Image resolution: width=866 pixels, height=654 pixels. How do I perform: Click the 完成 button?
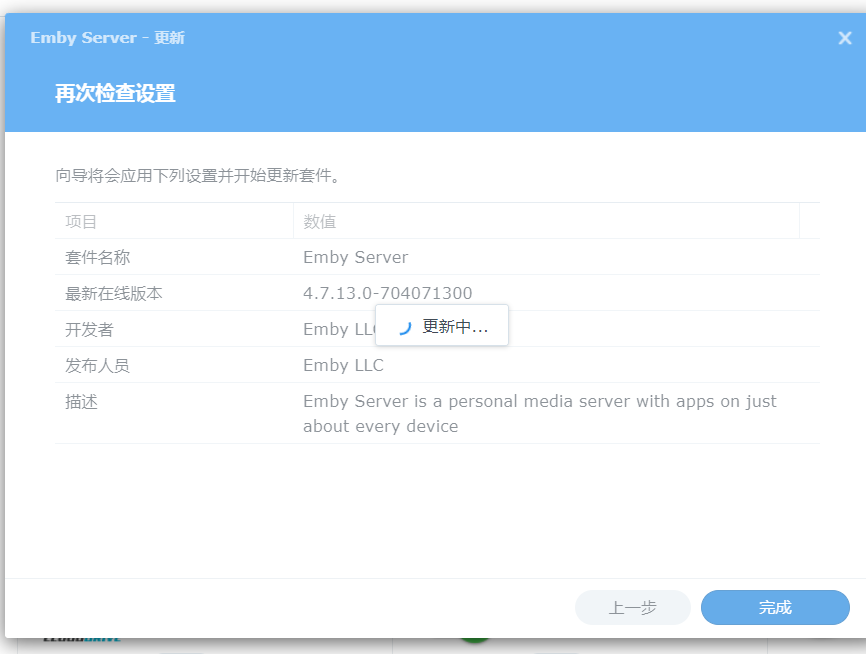tap(775, 608)
